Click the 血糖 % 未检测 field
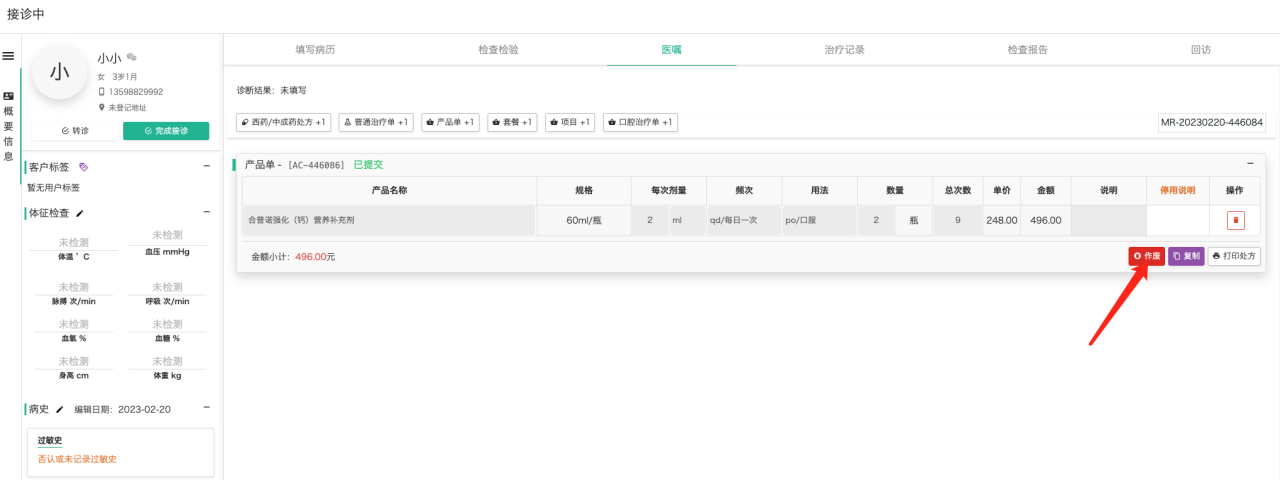 coord(167,324)
